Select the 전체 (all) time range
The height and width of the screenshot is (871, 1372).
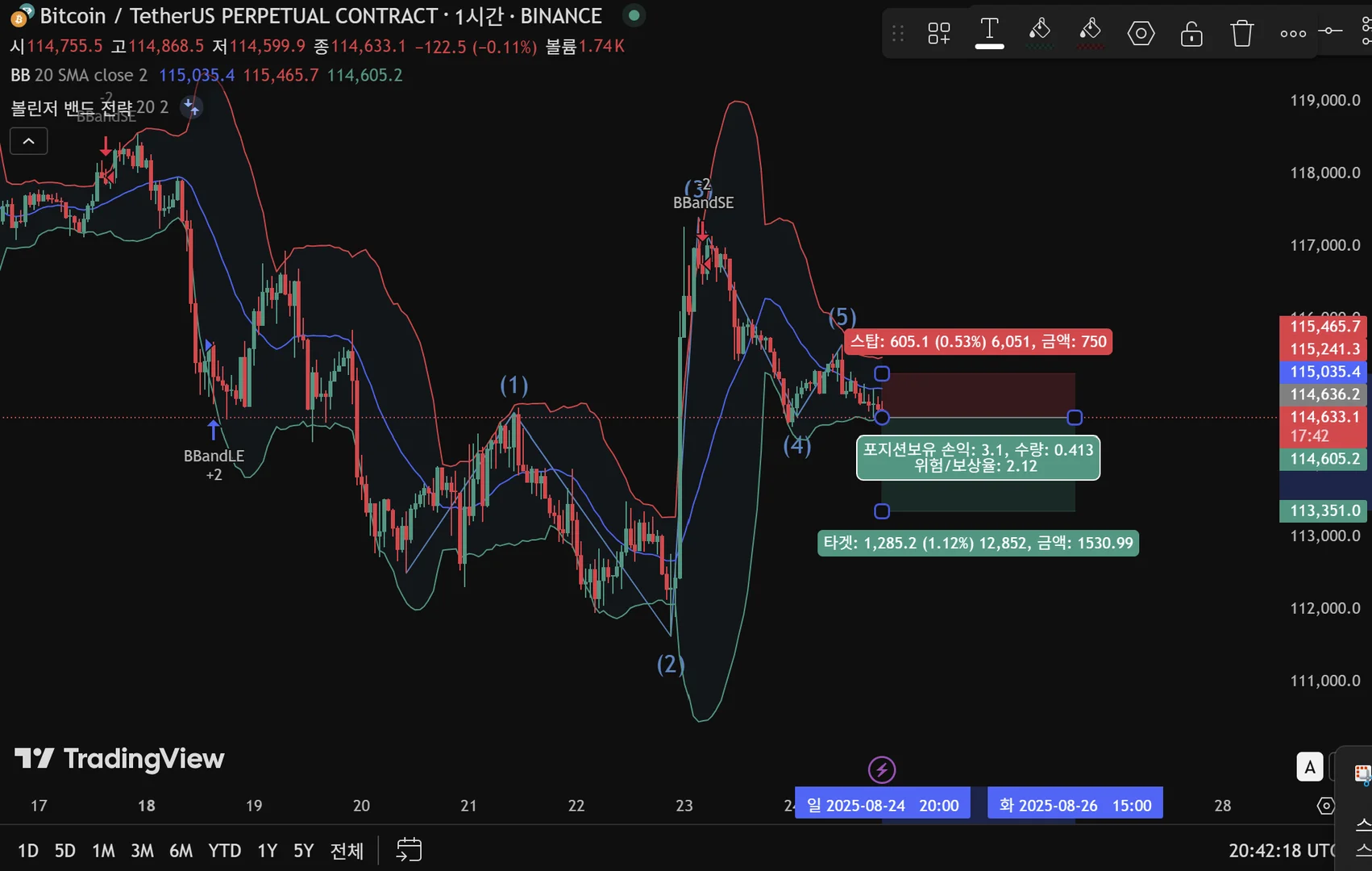[347, 851]
